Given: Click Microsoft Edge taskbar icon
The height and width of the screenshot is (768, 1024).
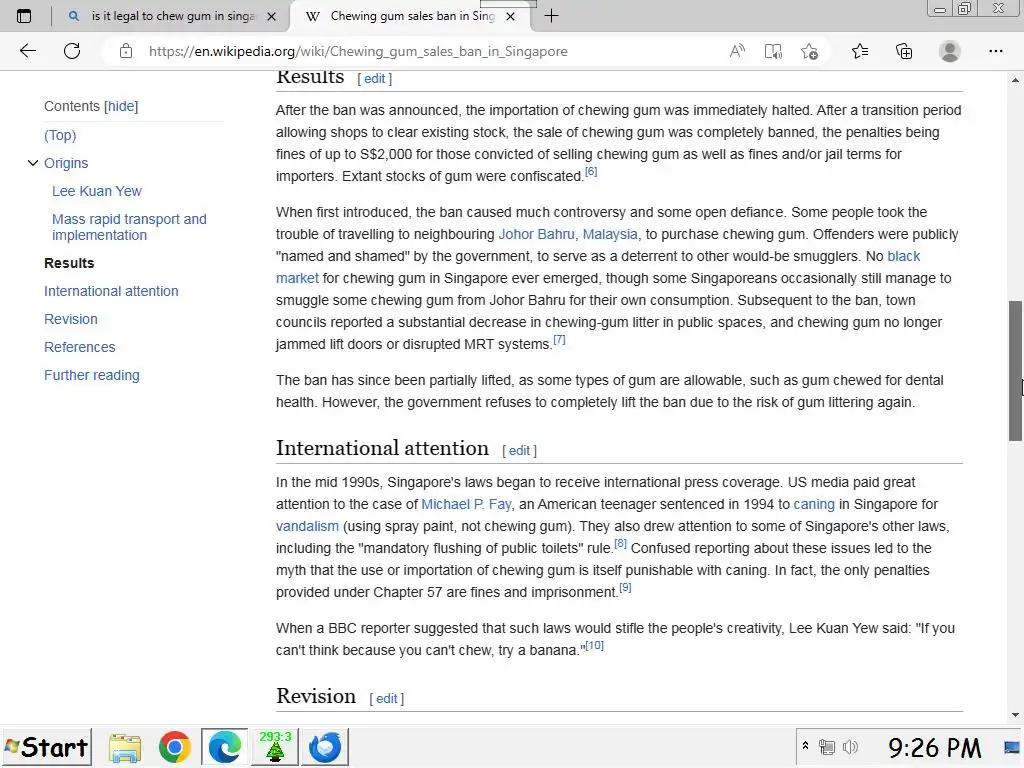Looking at the screenshot, I should [225, 747].
